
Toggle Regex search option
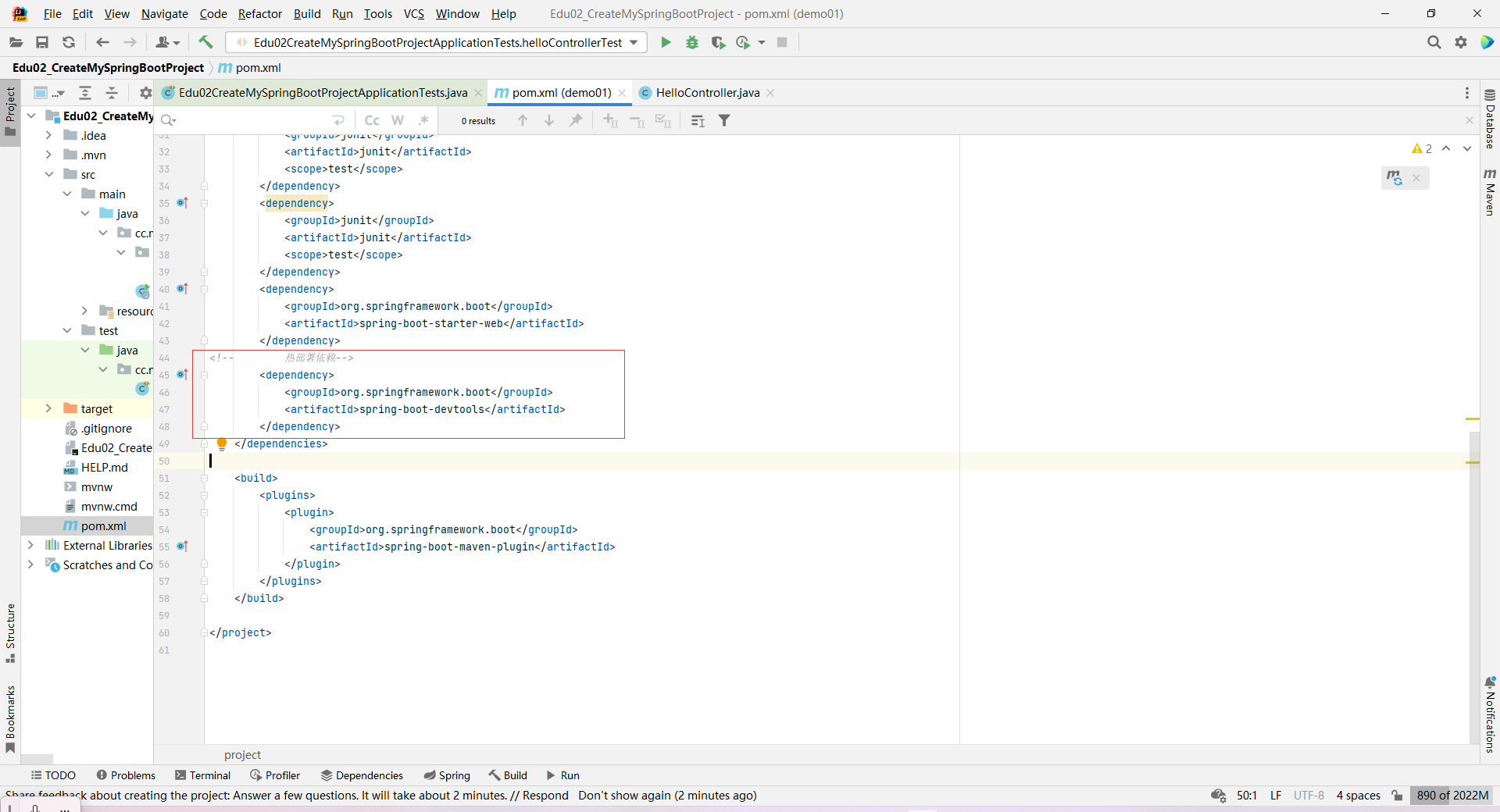pos(423,120)
